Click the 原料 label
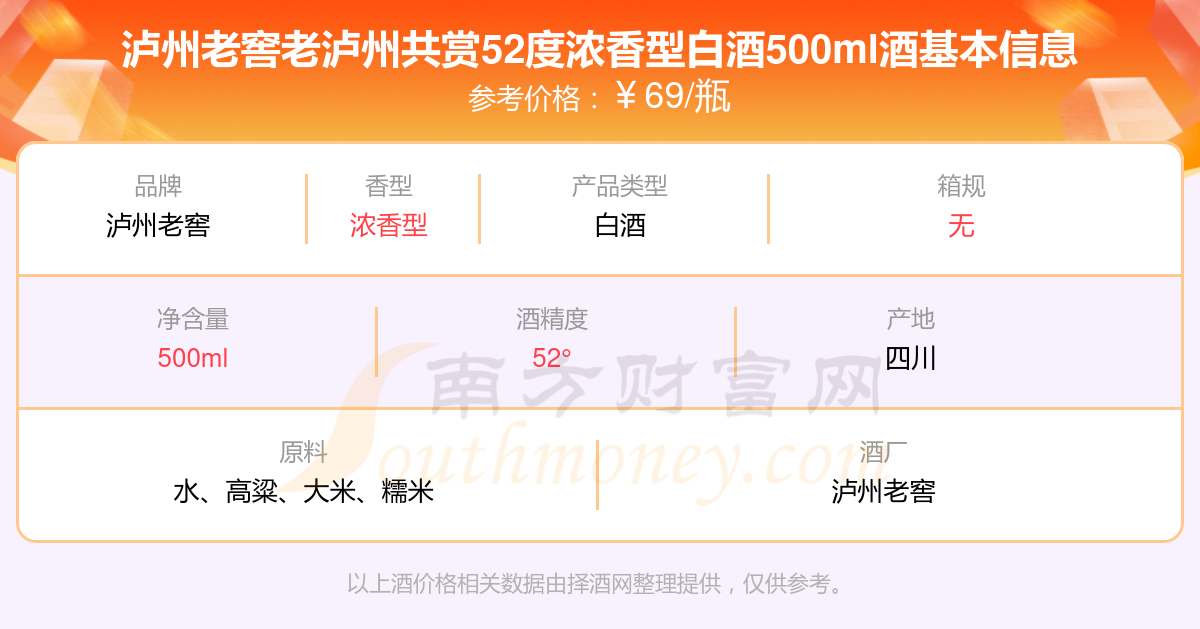Image resolution: width=1200 pixels, height=629 pixels. click(x=304, y=452)
